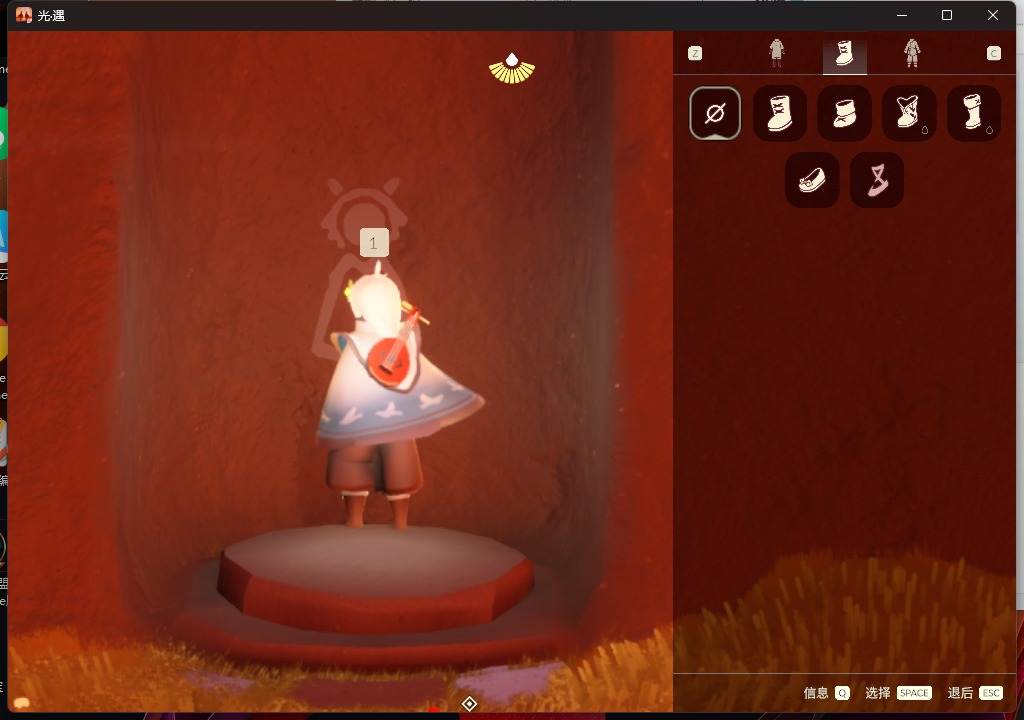Open the chat bubble icon at bottom left
The height and width of the screenshot is (720, 1024).
tap(22, 702)
